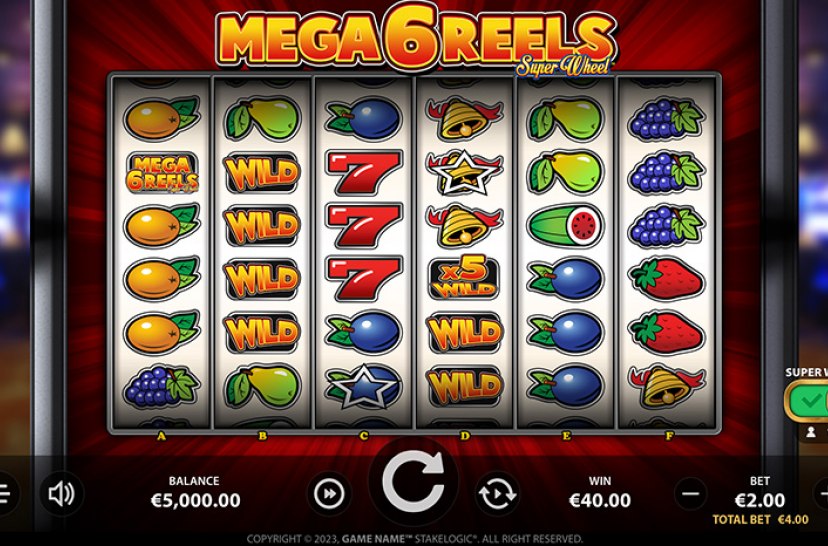Click the watermelon symbol on reel E
The height and width of the screenshot is (546, 828).
point(566,225)
